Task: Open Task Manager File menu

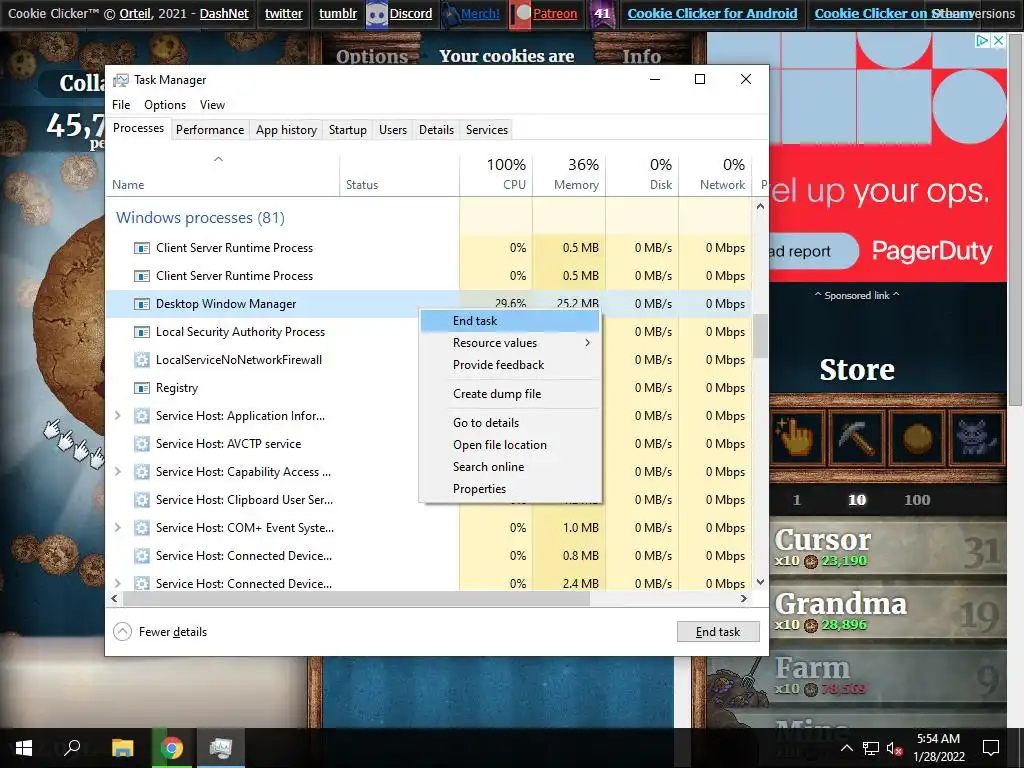Action: click(121, 105)
